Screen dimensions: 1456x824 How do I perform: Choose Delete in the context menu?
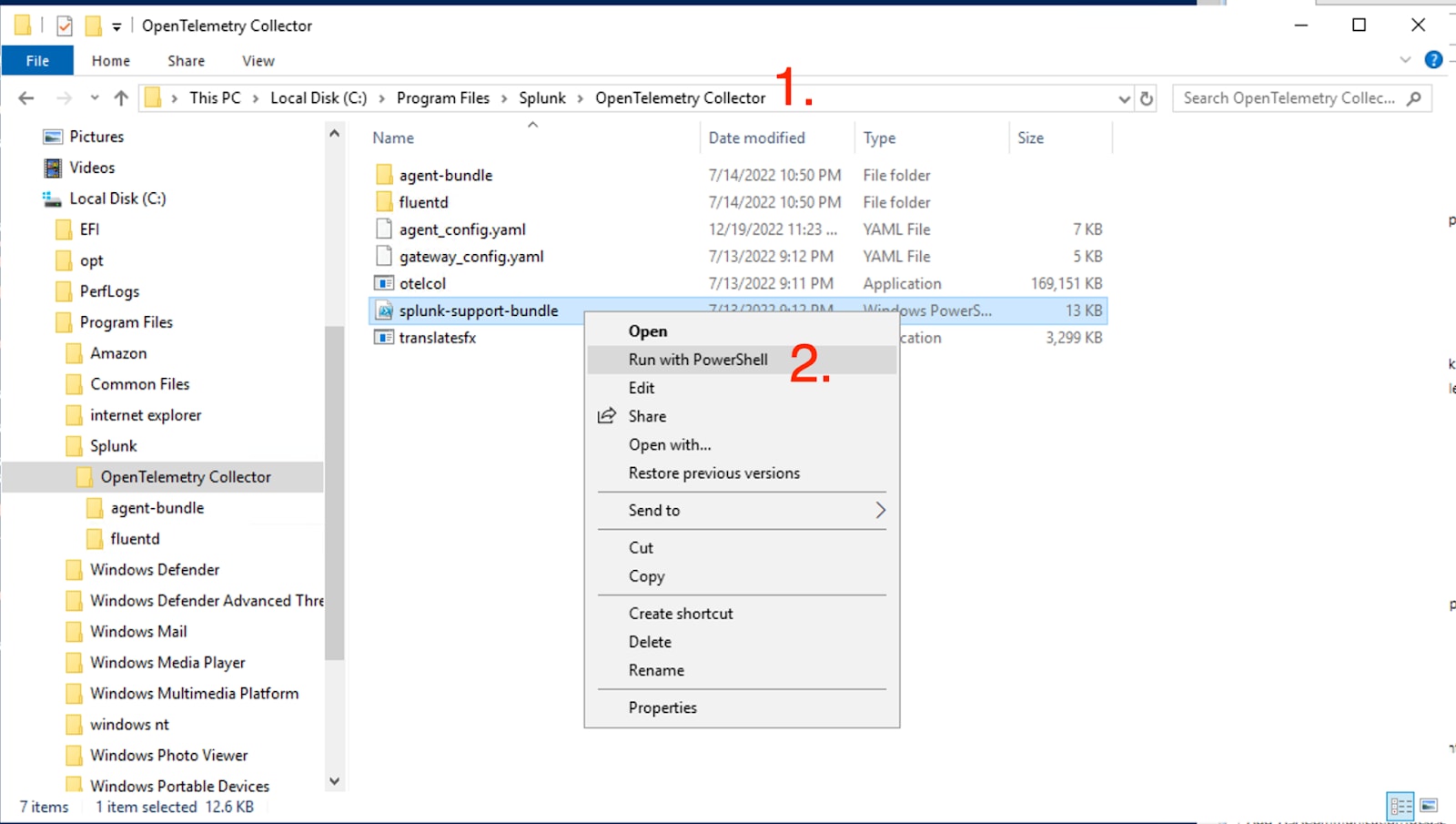(742, 642)
